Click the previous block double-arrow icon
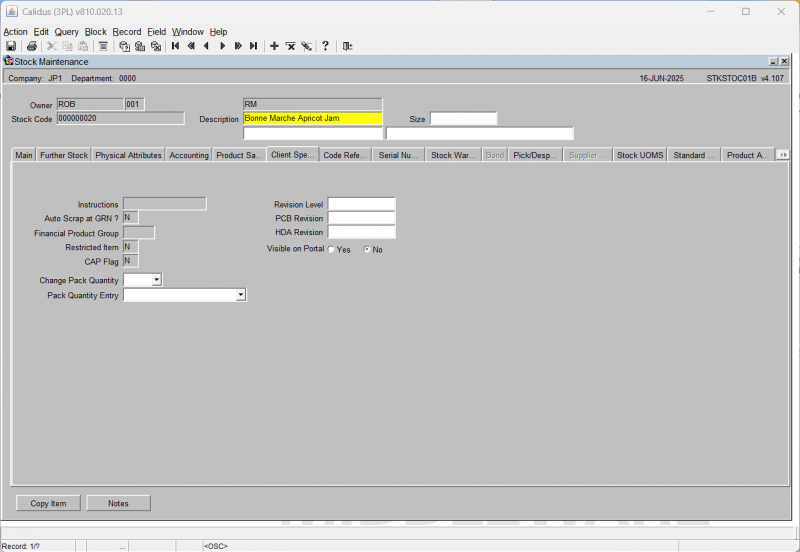The height and width of the screenshot is (552, 800). [x=191, y=46]
